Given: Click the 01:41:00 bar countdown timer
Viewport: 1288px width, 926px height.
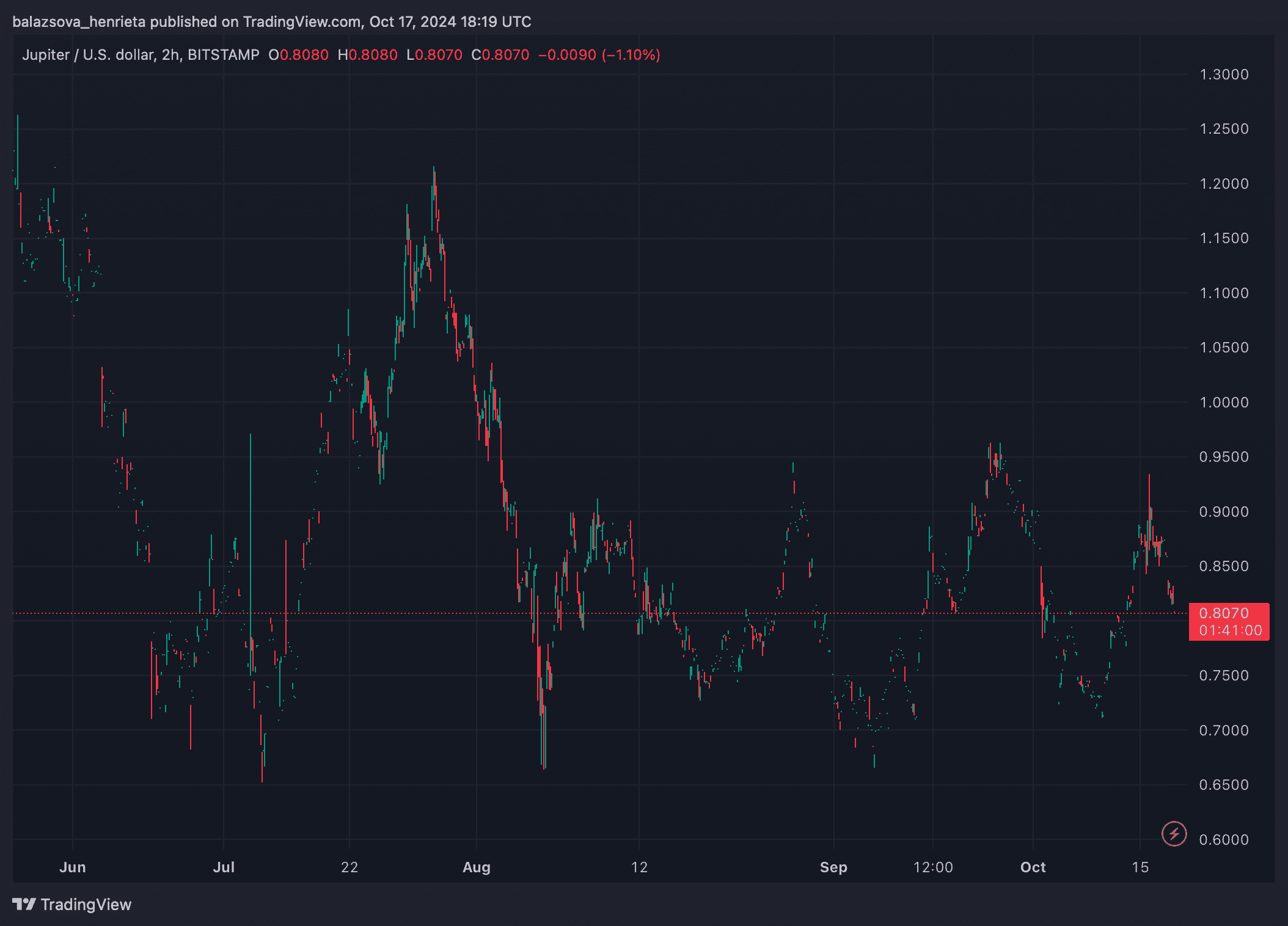Looking at the screenshot, I should tap(1230, 630).
